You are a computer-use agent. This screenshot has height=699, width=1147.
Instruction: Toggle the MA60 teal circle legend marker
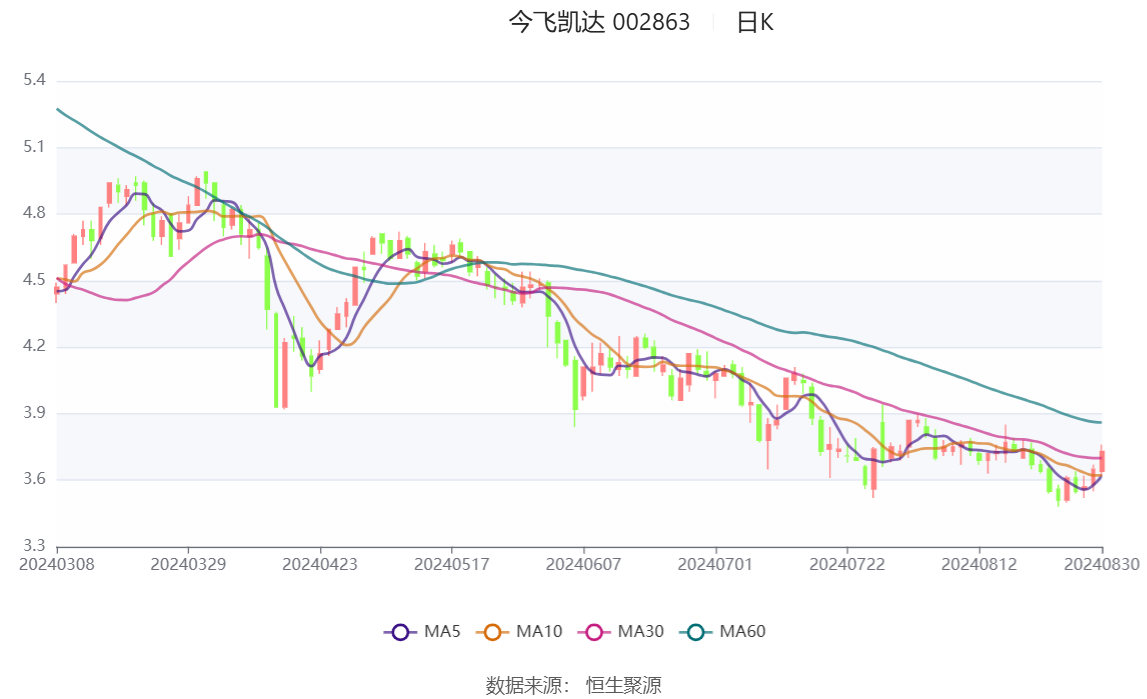tap(696, 632)
